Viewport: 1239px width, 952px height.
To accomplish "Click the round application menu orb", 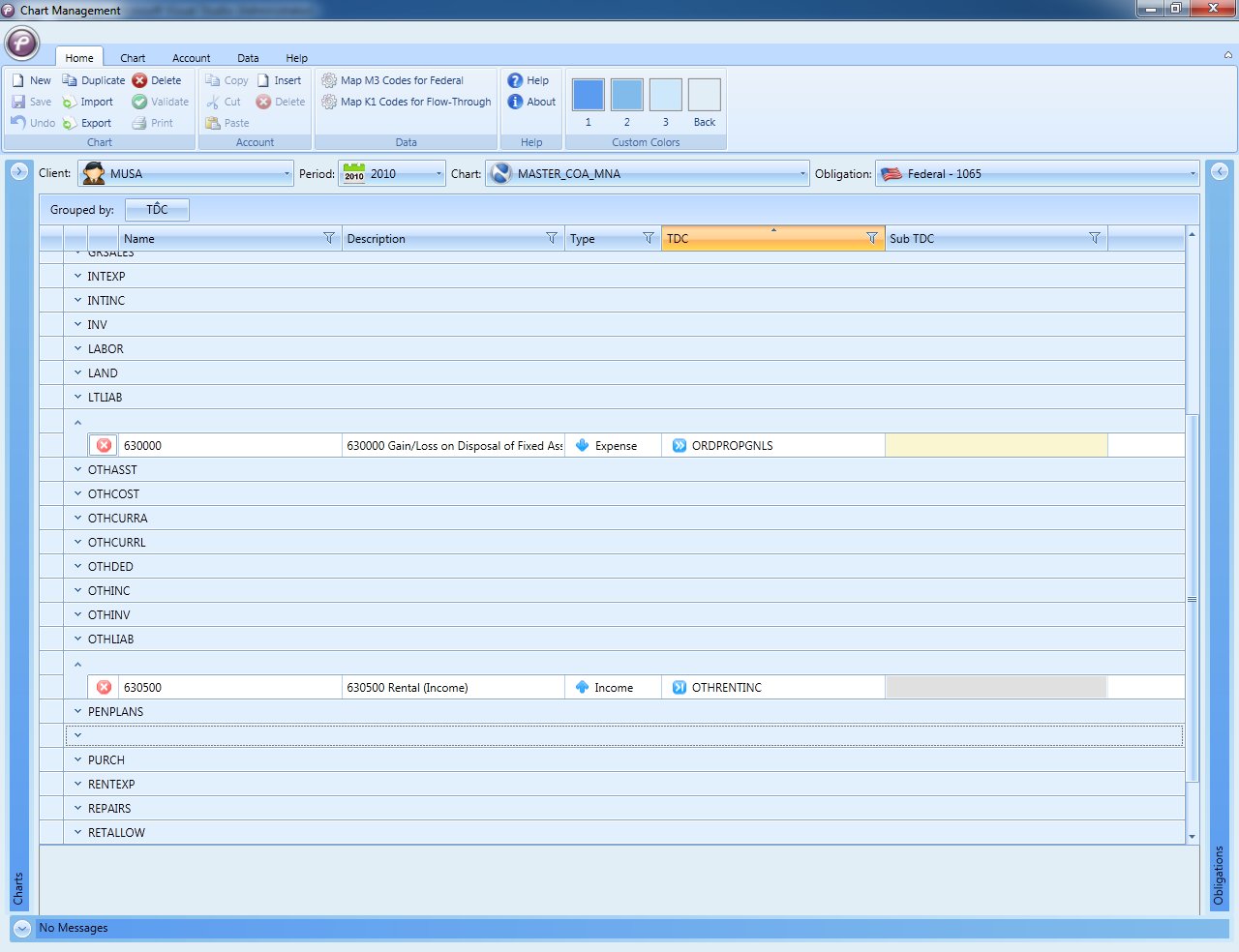I will 22,44.
